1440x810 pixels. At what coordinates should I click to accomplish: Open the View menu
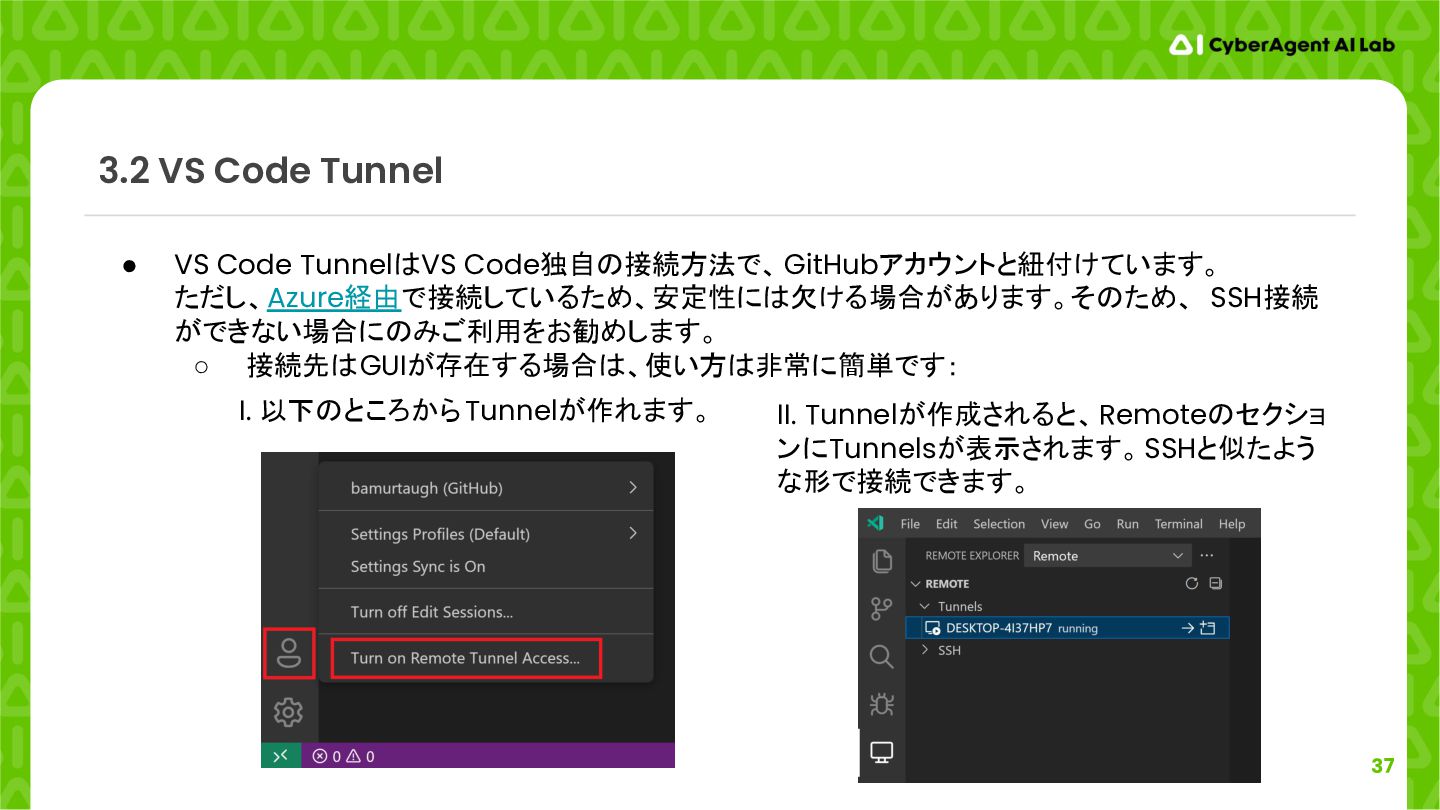(1054, 524)
